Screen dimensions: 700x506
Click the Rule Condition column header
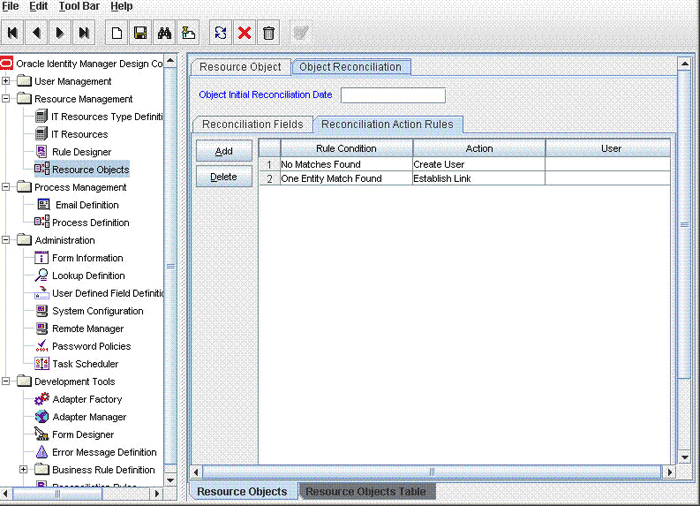pyautogui.click(x=346, y=148)
